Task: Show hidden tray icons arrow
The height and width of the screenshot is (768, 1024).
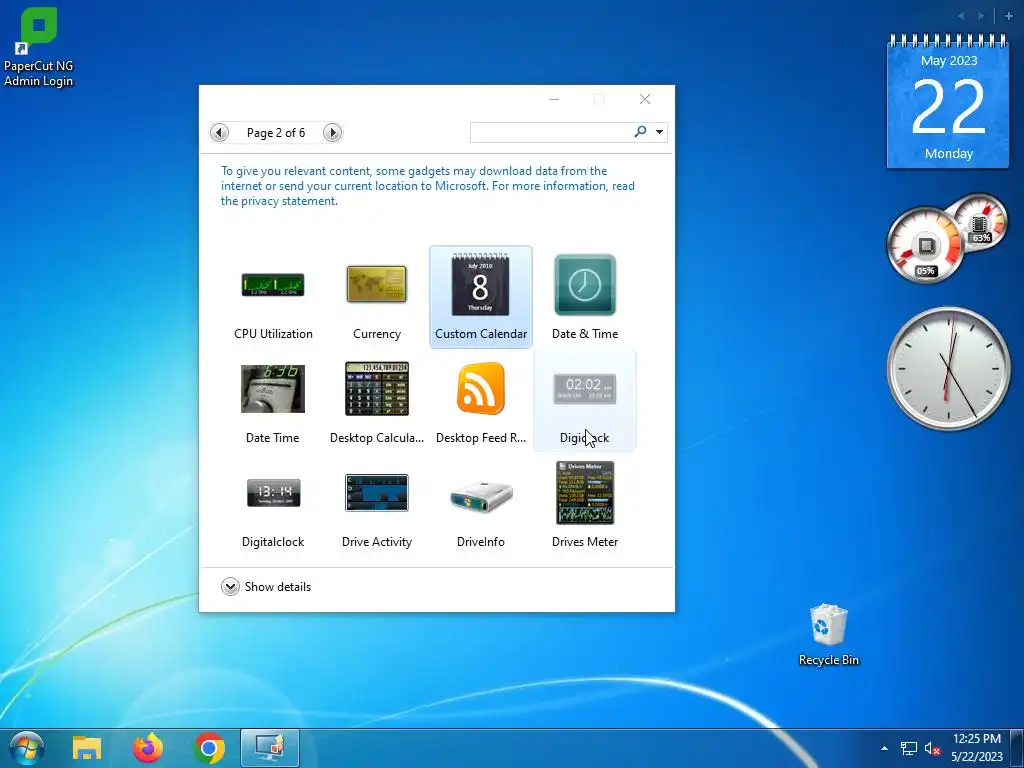Action: pyautogui.click(x=884, y=748)
